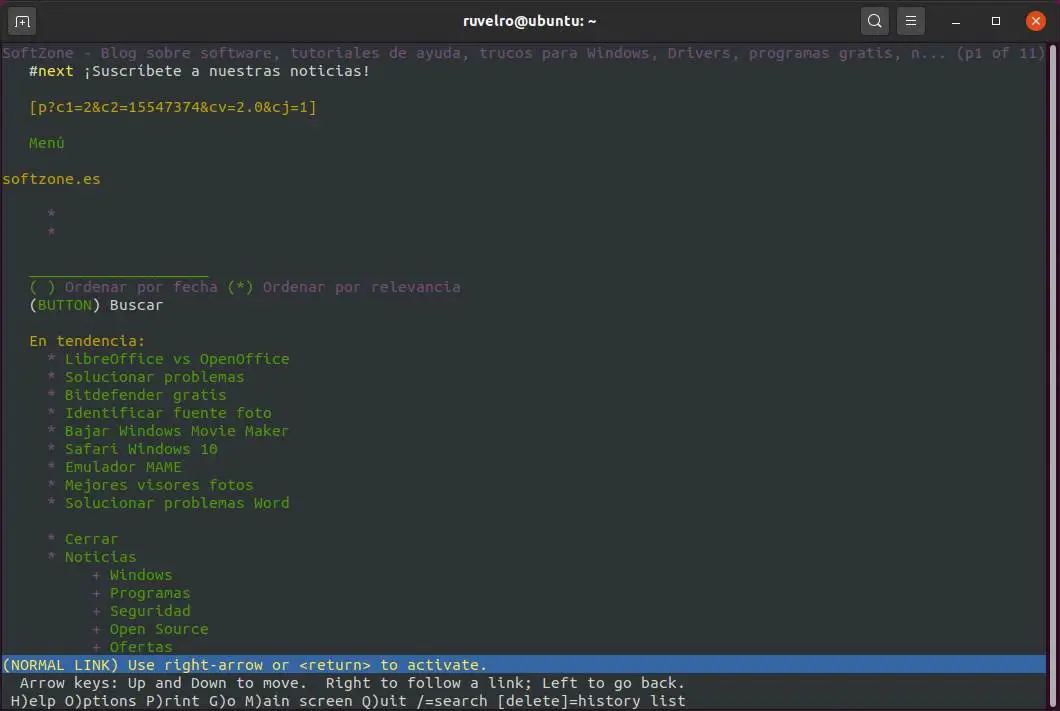Image resolution: width=1060 pixels, height=711 pixels.
Task: Click the 'ruvelro@ubuntu: ~' window title
Action: click(x=529, y=21)
